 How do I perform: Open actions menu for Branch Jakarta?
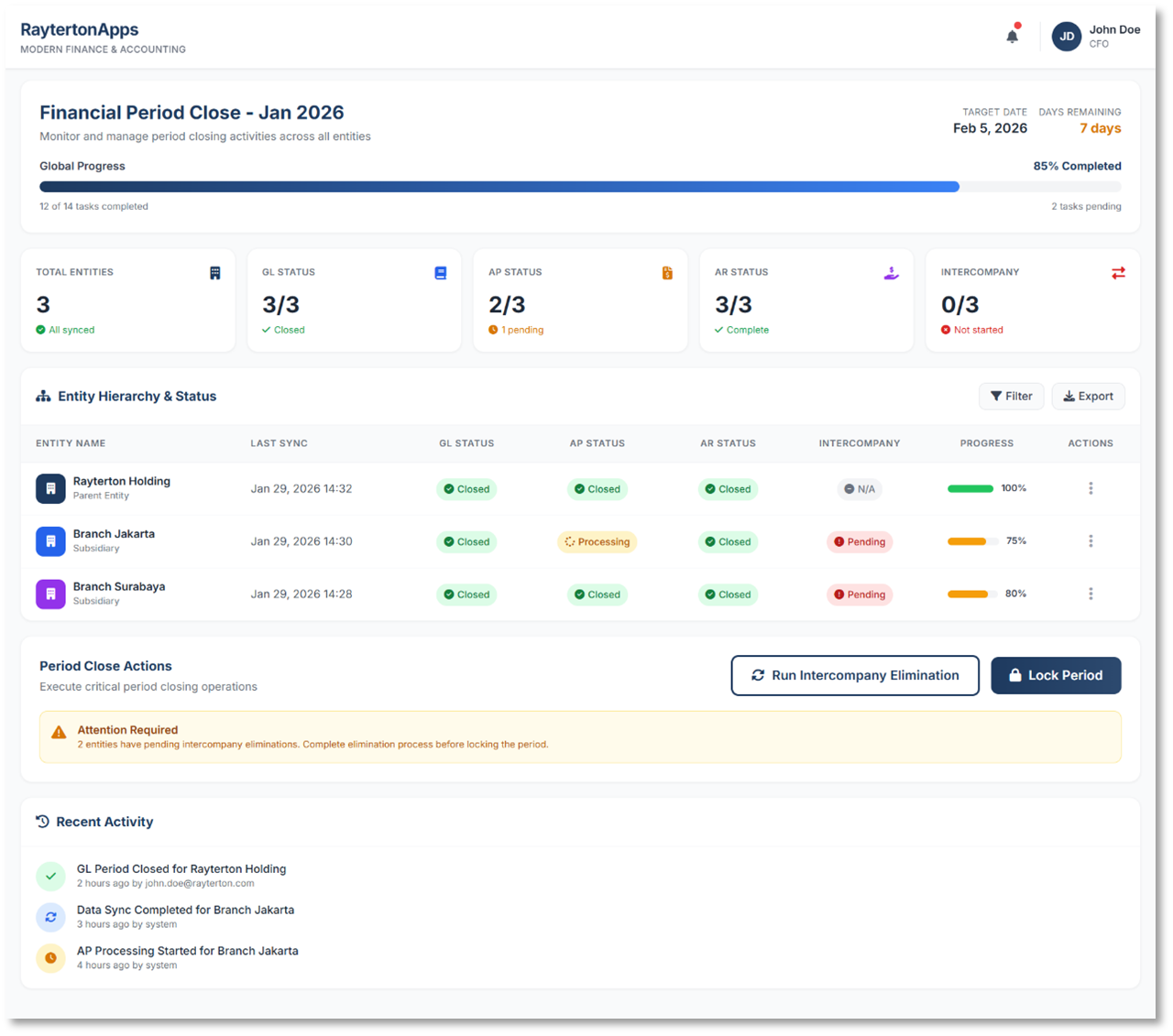(x=1091, y=541)
